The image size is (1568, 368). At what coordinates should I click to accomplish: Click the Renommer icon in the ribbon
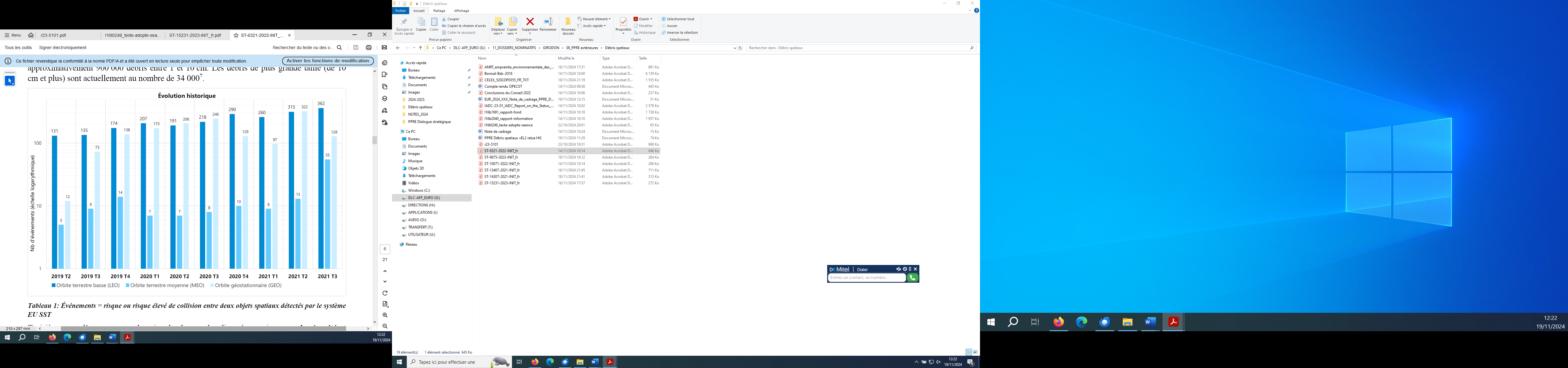(548, 22)
